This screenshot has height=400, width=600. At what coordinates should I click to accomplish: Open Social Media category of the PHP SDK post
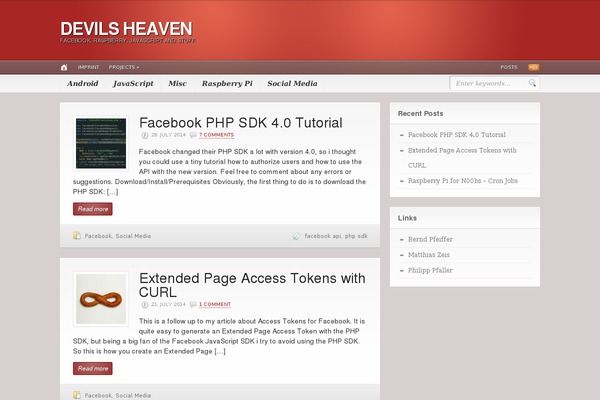133,236
